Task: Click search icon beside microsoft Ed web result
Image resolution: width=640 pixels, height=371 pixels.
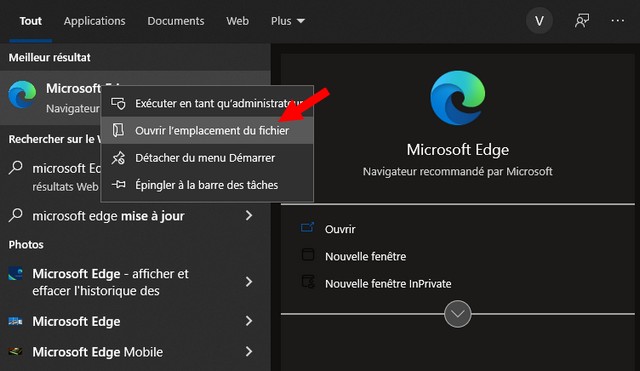Action: tap(16, 167)
